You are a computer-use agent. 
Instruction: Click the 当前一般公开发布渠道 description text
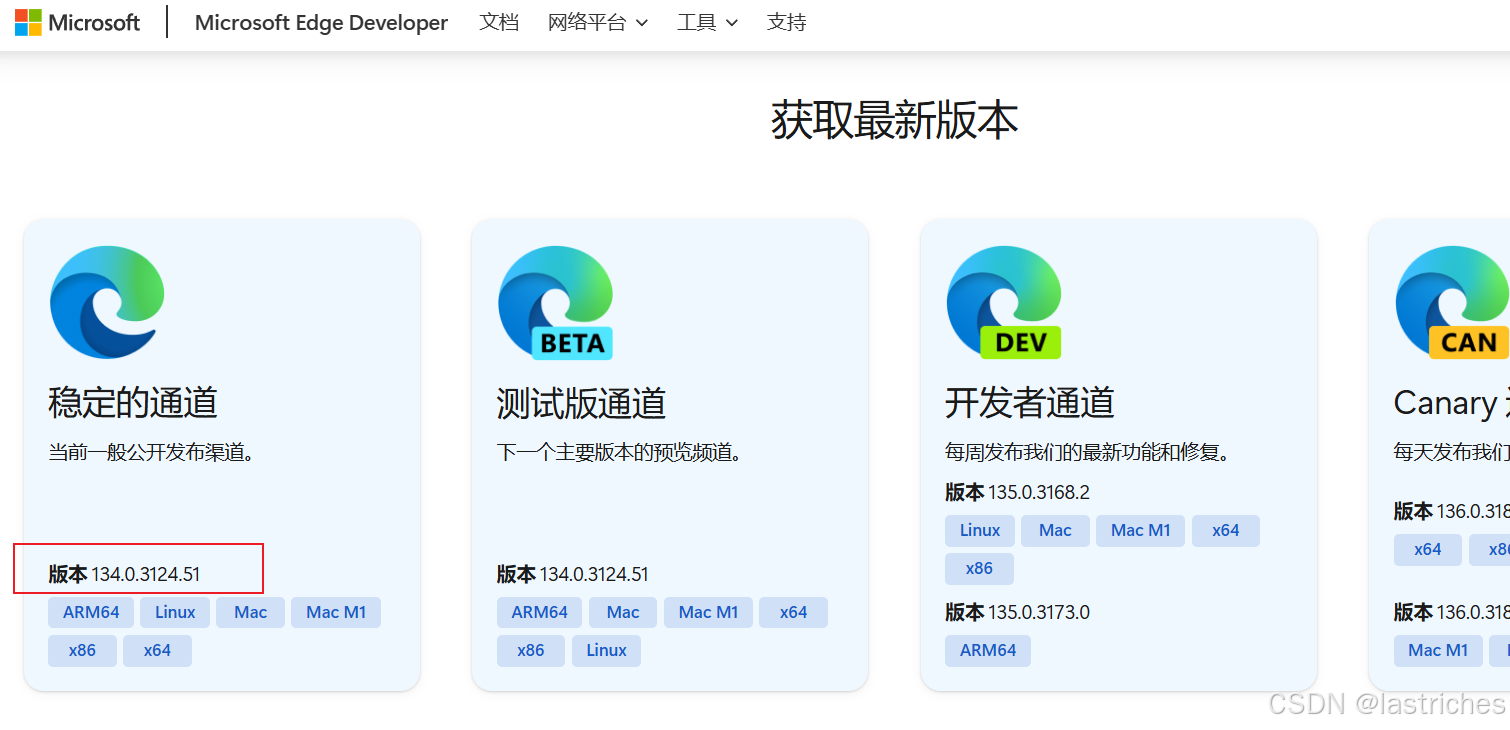tap(152, 453)
